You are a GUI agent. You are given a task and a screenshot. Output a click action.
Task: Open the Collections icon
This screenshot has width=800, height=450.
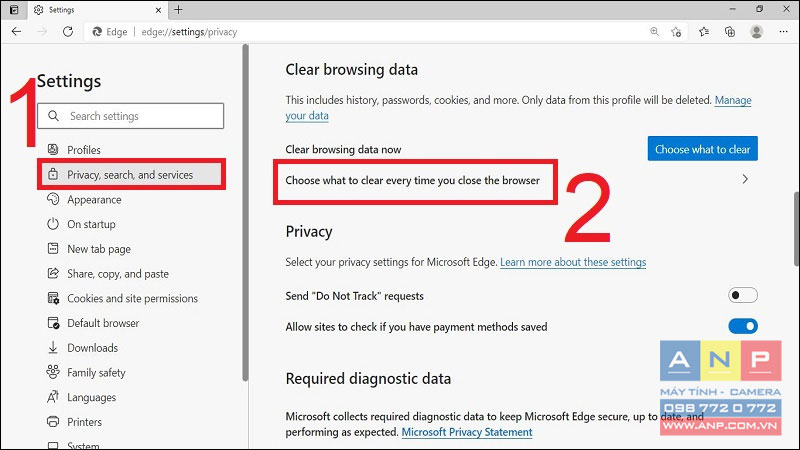730,32
